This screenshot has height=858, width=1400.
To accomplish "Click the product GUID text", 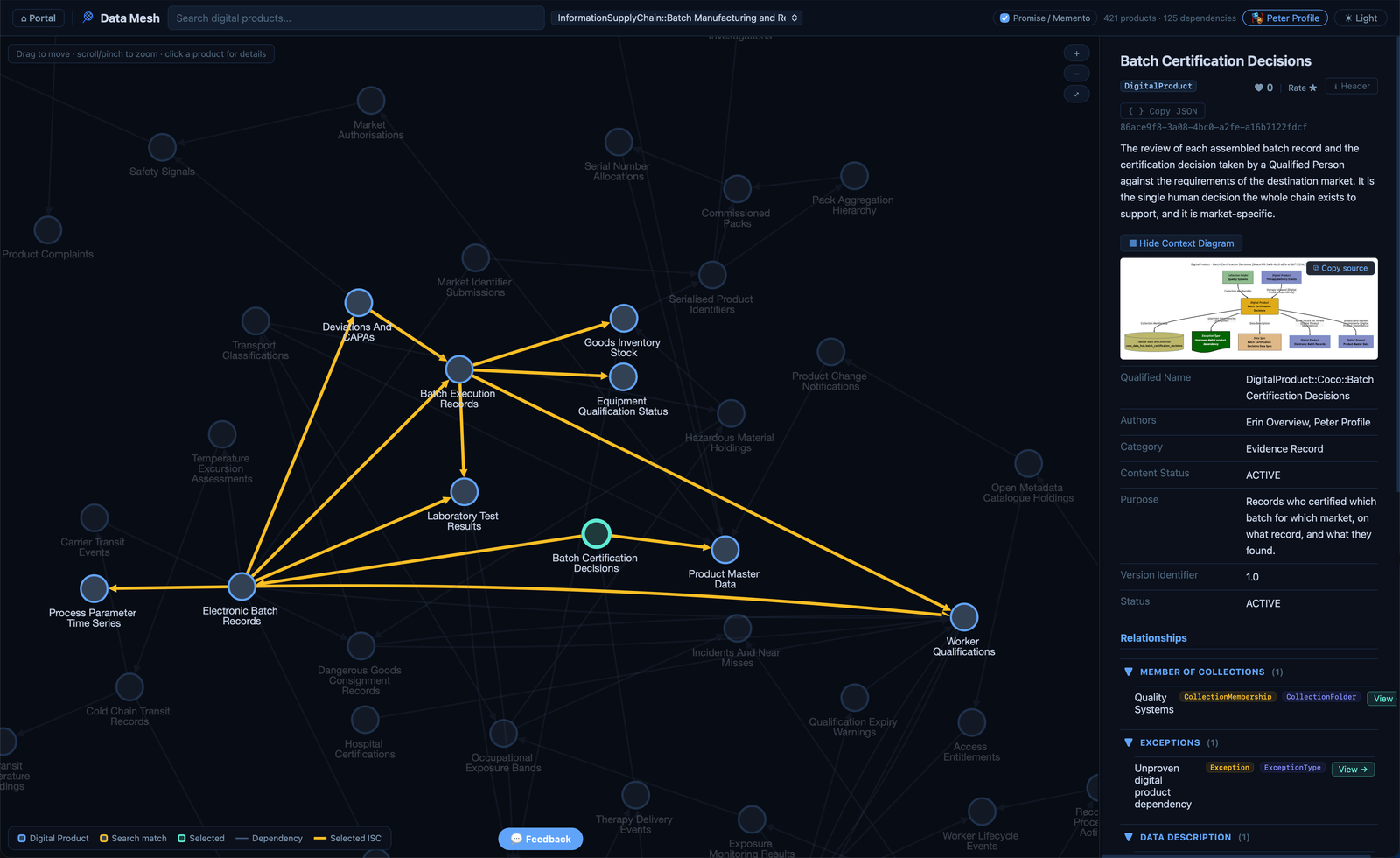I will 1214,127.
